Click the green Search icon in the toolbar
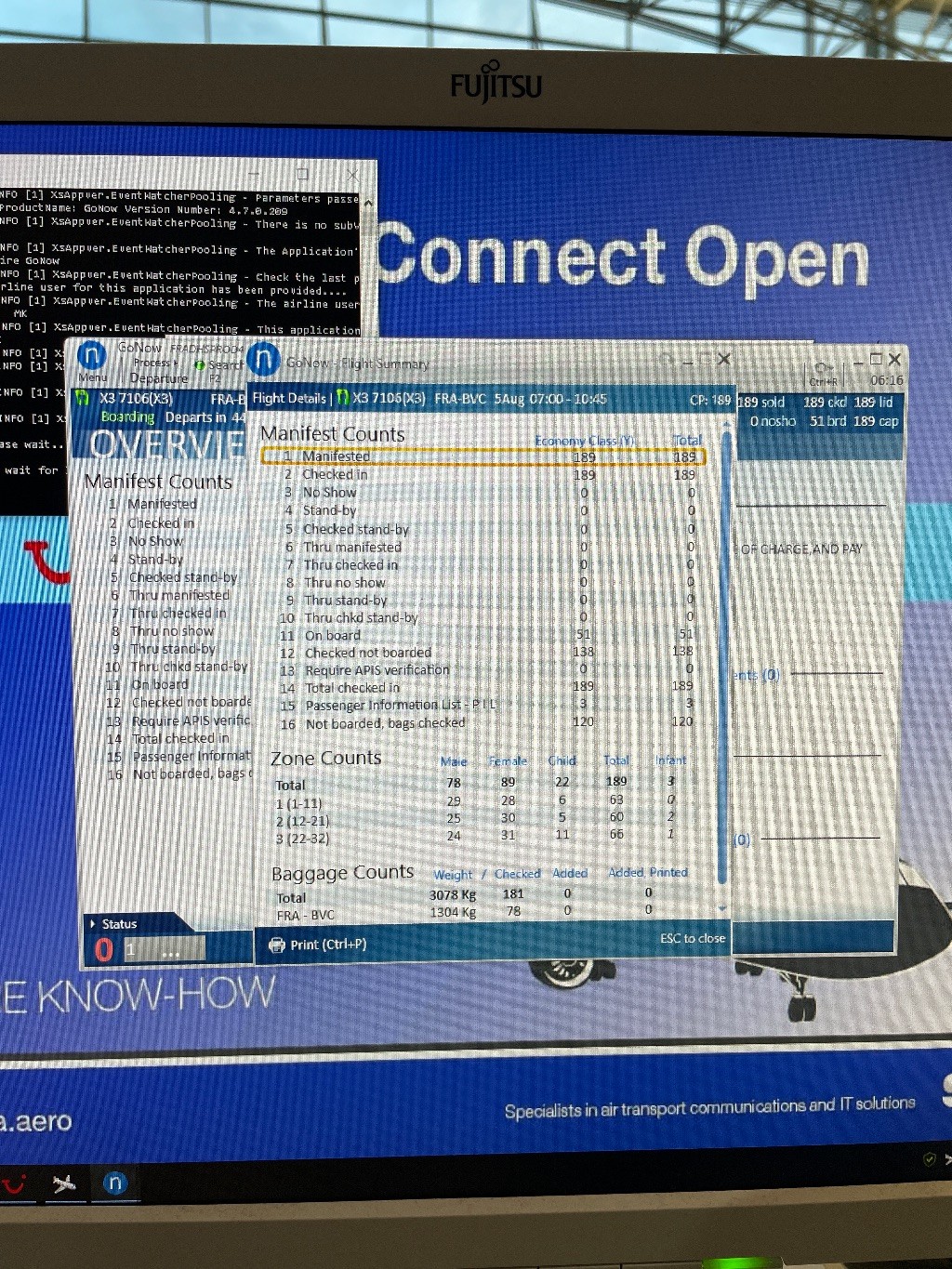Image resolution: width=952 pixels, height=1269 pixels. pos(199,365)
